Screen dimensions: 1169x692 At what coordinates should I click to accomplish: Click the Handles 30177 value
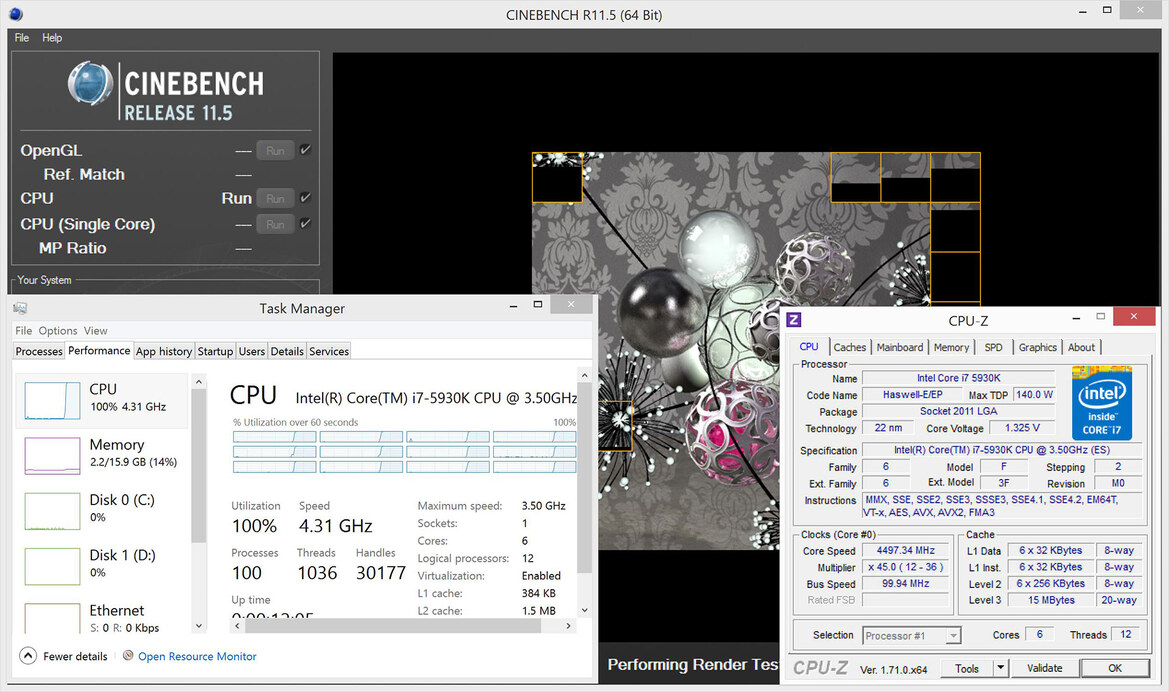point(381,573)
